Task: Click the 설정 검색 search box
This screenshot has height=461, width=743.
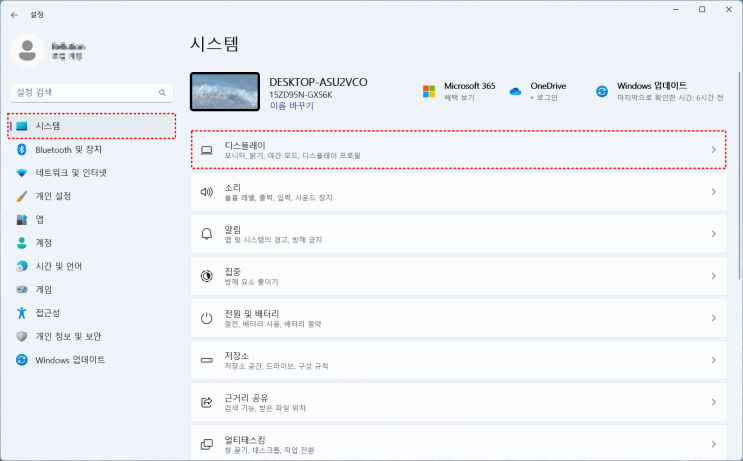Action: click(x=91, y=93)
